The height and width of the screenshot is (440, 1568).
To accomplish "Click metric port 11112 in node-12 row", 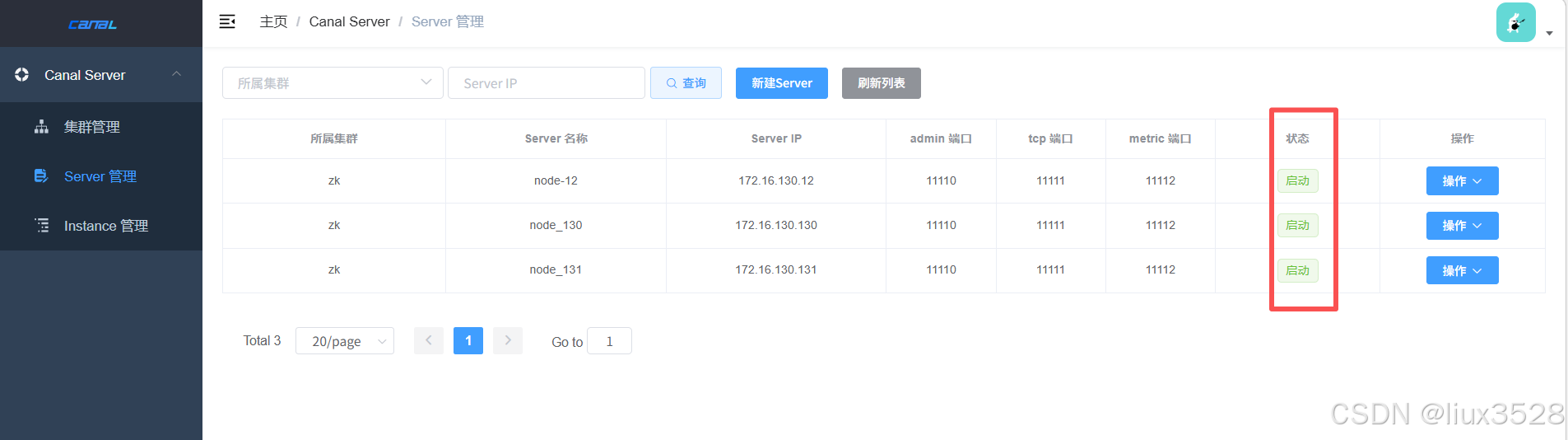I will 1161,180.
